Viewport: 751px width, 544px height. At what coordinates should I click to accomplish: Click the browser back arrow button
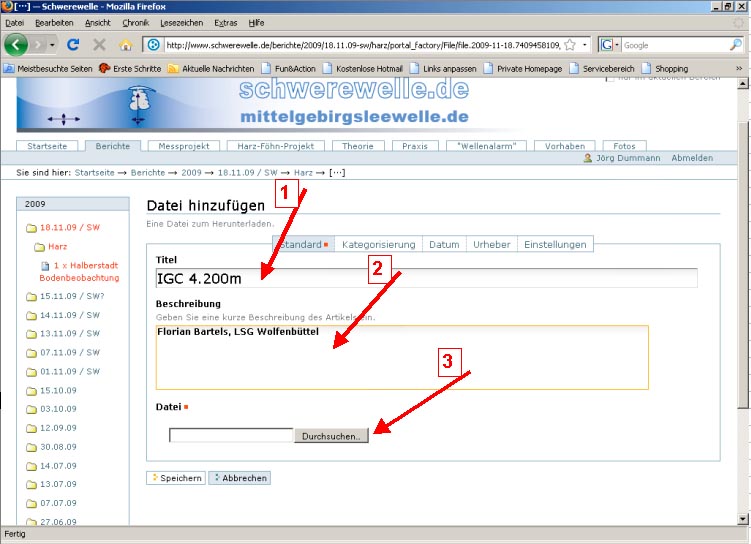[x=16, y=45]
